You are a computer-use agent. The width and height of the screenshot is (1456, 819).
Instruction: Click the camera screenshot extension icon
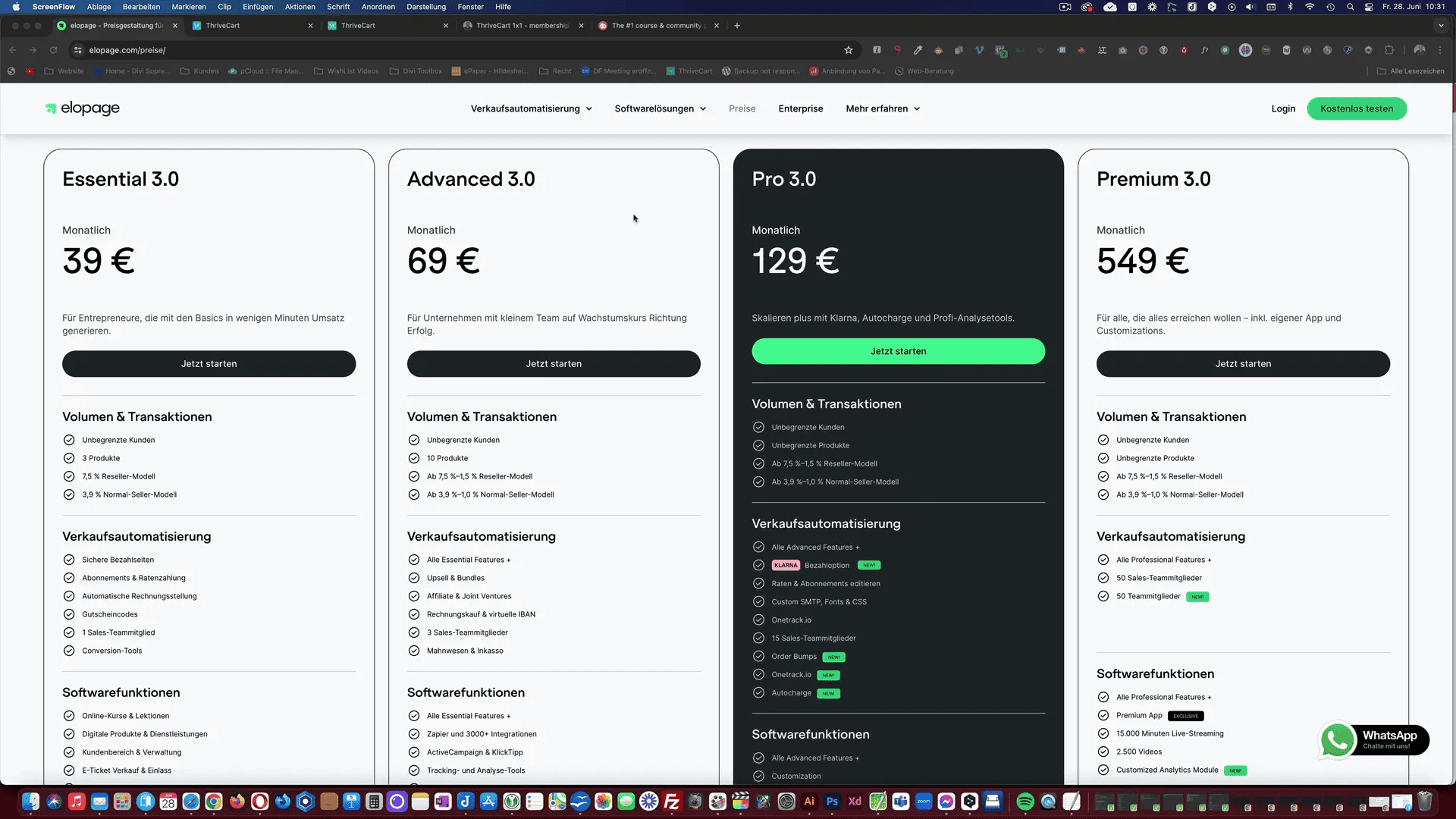1122,50
